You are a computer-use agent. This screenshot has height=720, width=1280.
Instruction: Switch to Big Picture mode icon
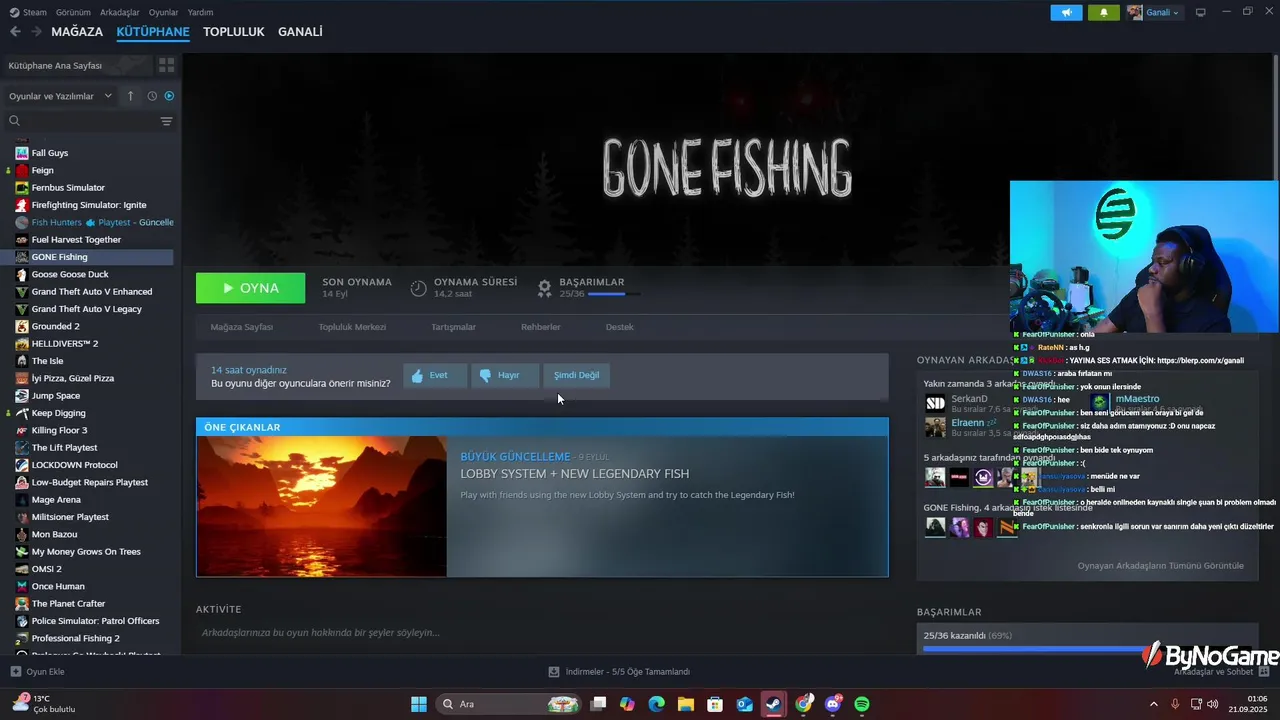click(x=1200, y=12)
